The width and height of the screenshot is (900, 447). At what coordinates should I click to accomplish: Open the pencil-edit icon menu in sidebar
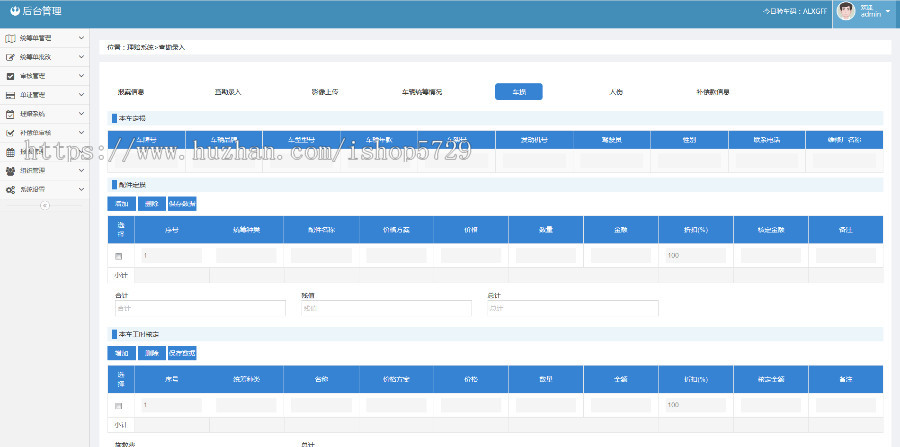(10, 57)
